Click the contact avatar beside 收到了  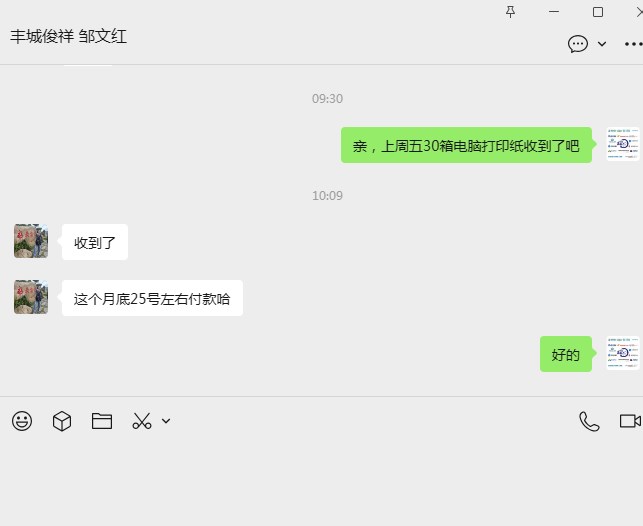tap(31, 241)
